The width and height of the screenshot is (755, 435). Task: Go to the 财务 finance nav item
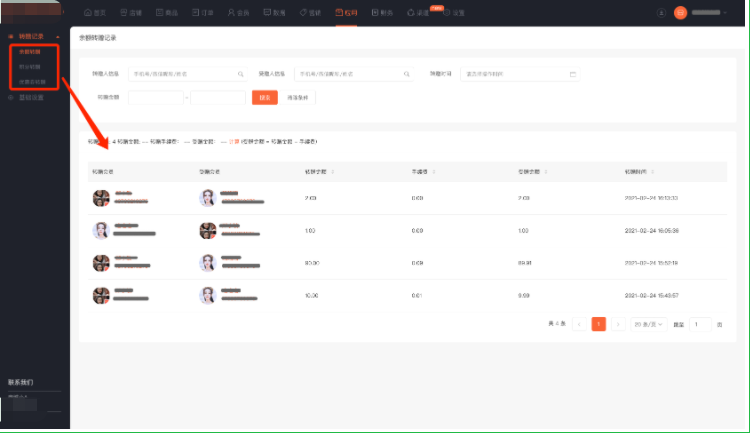point(382,13)
